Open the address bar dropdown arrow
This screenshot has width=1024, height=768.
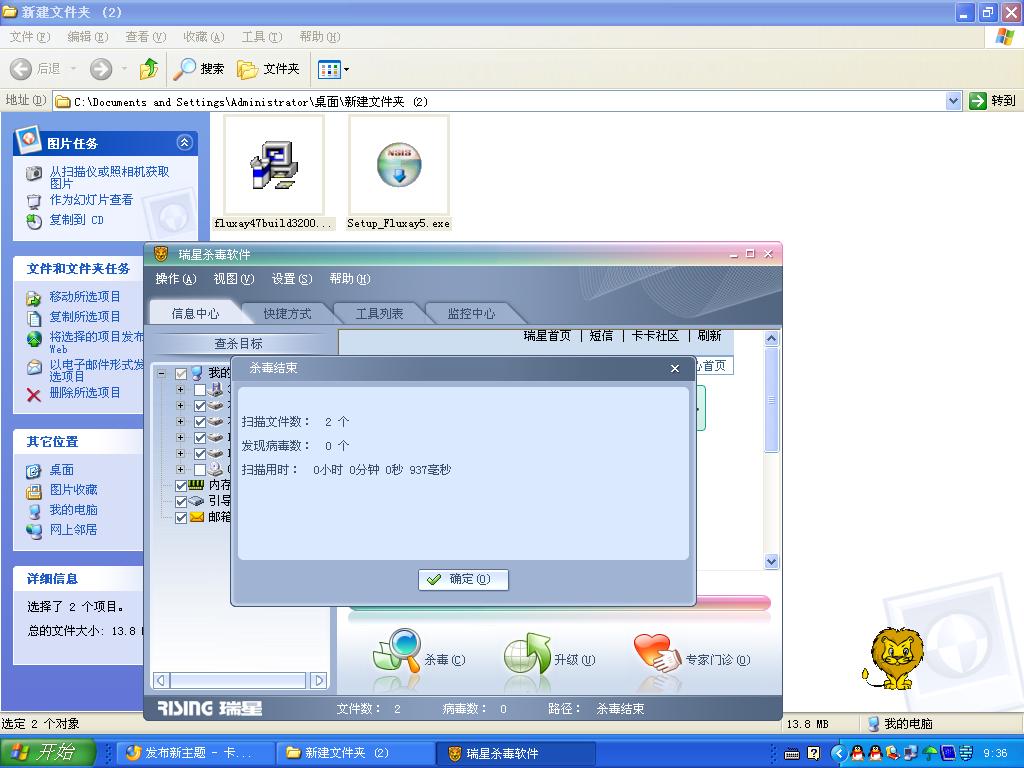point(953,101)
